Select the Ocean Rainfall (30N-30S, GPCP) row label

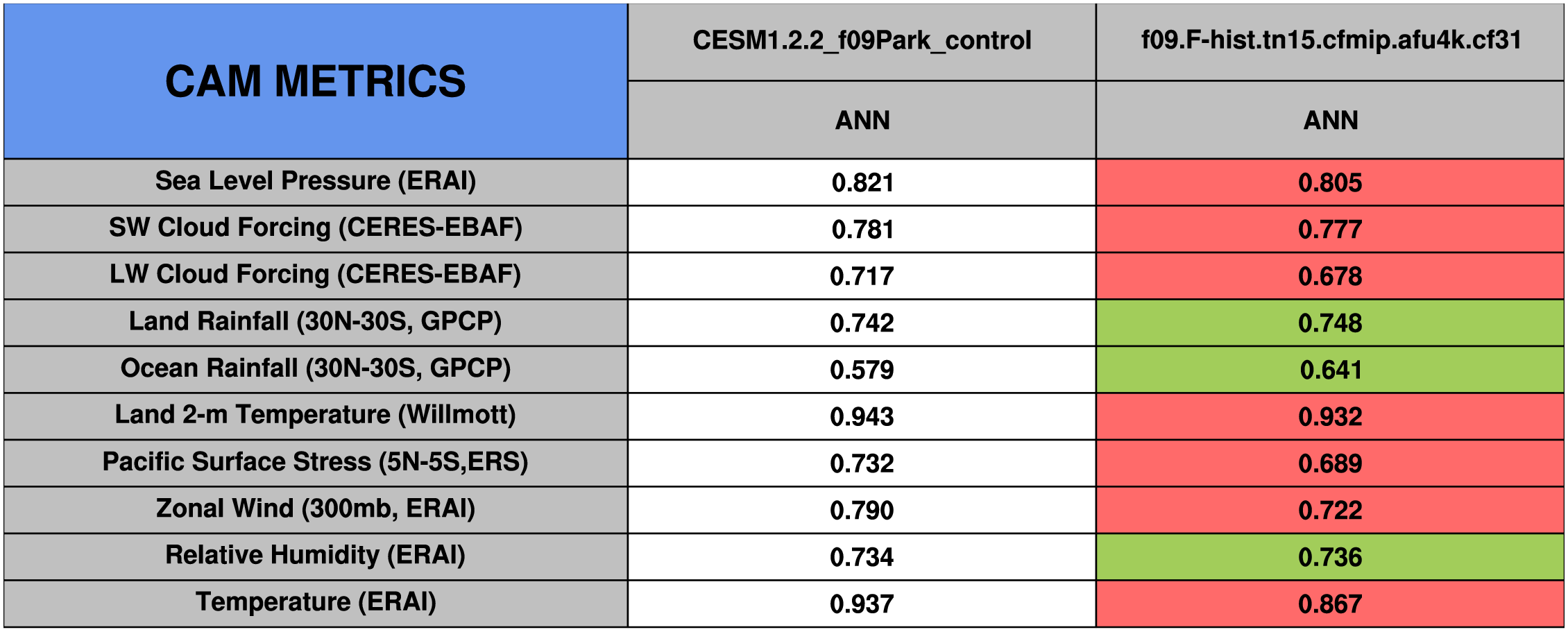pyautogui.click(x=316, y=369)
